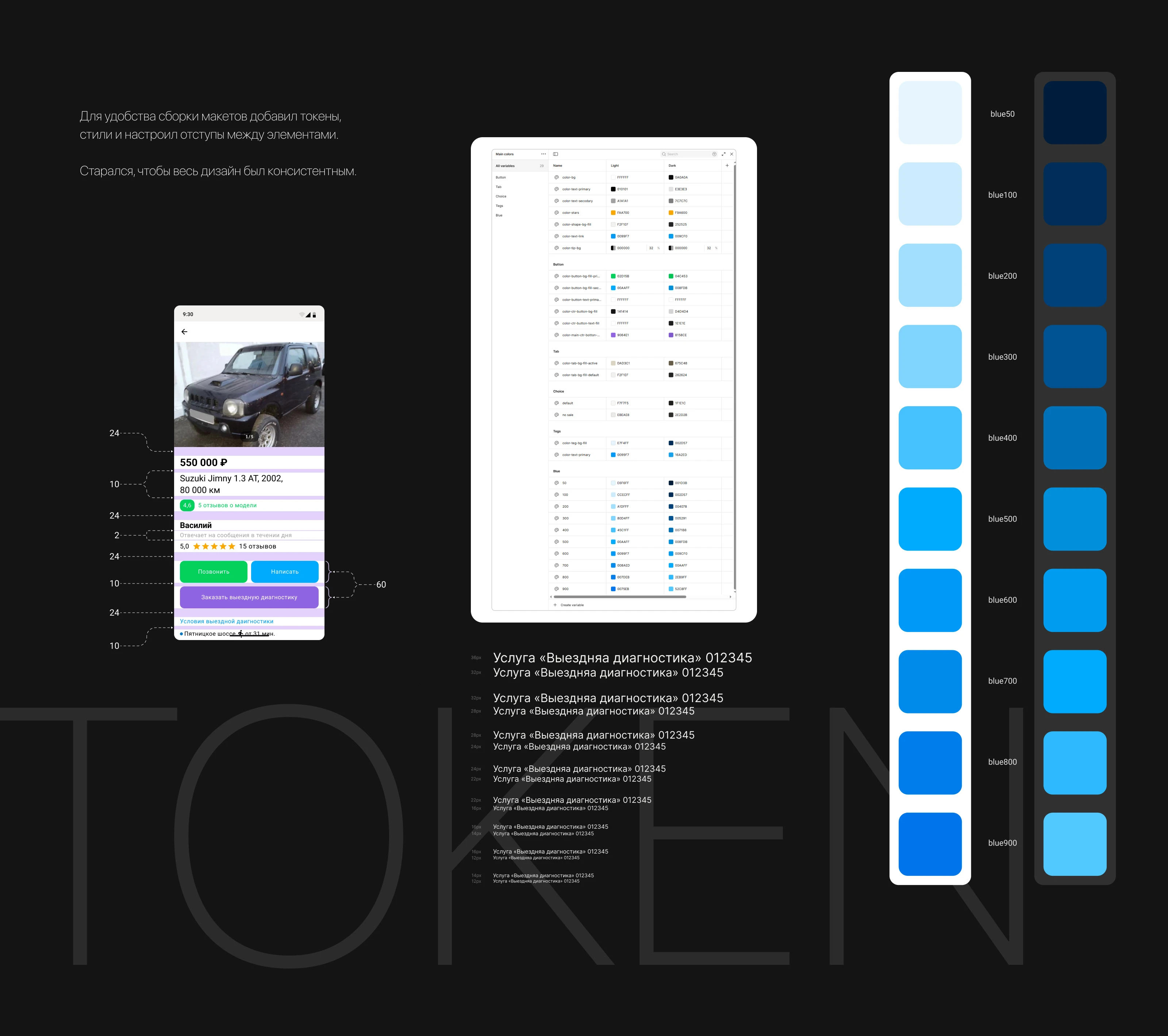Viewport: 1168px width, 1036px height.
Task: Click the FAA700 light swatch for color-stars
Action: (613, 213)
